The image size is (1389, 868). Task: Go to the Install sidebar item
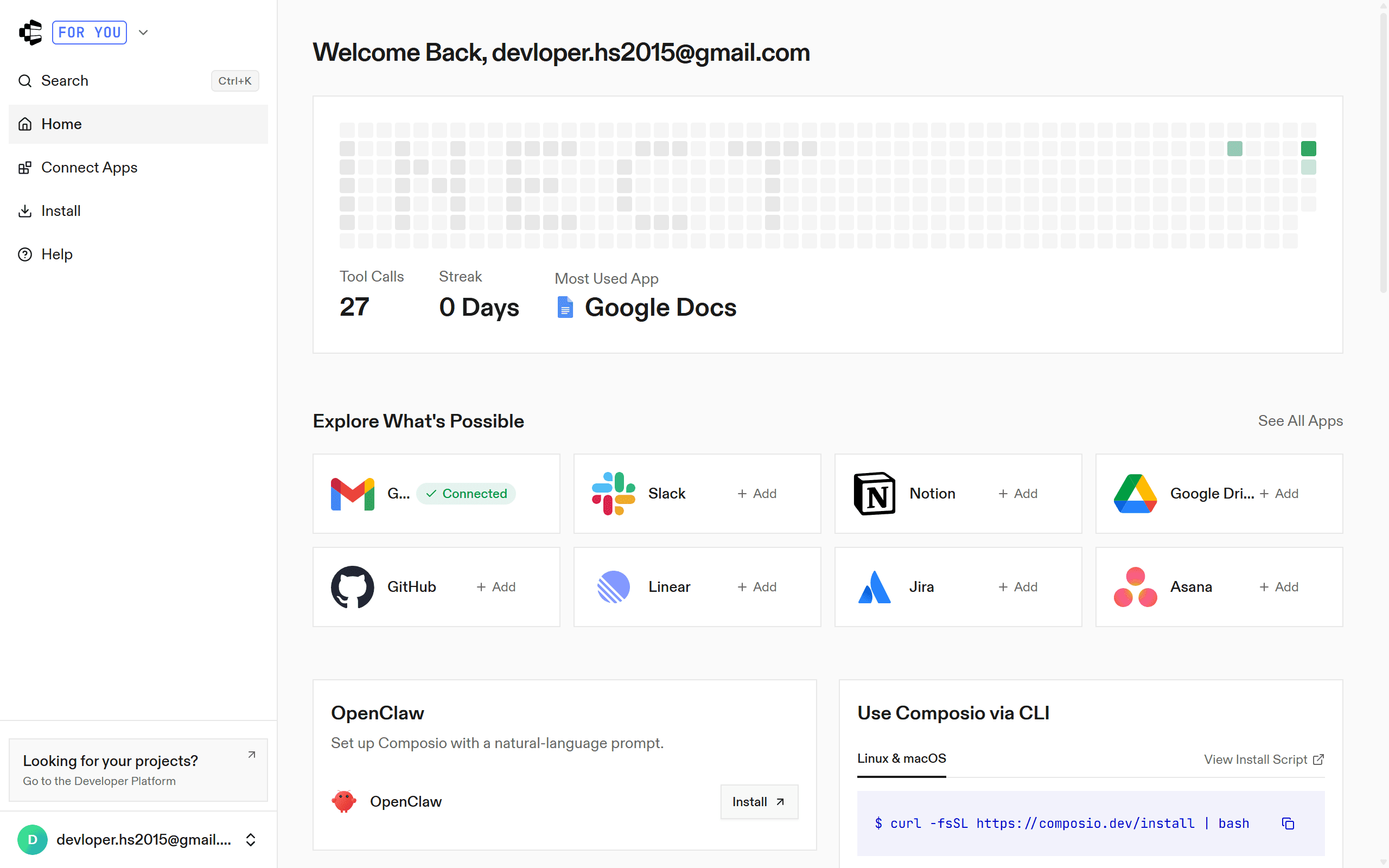coord(60,210)
